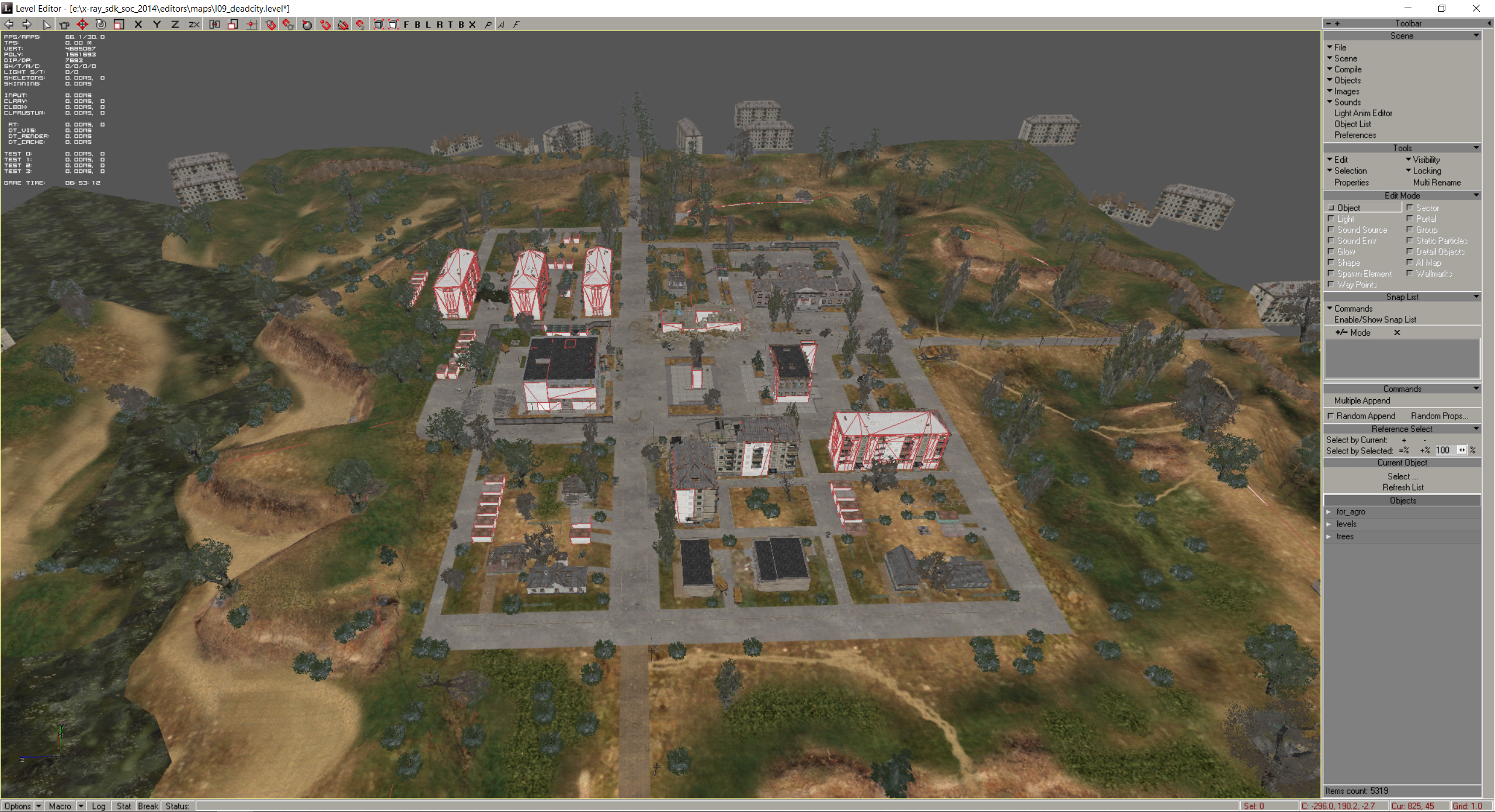Switch to Top view T button
Viewport: 1495px width, 812px height.
coord(450,25)
